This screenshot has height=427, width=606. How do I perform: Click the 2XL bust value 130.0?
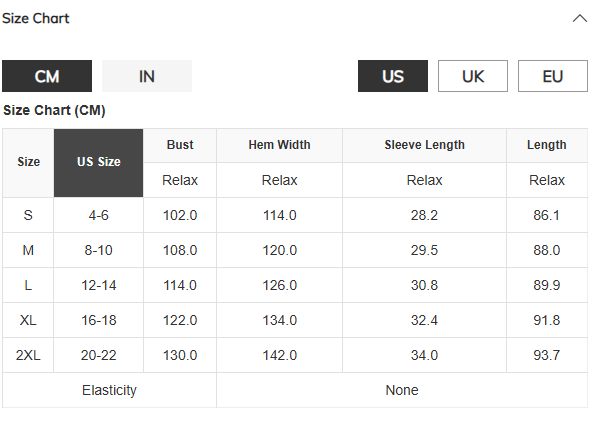180,355
